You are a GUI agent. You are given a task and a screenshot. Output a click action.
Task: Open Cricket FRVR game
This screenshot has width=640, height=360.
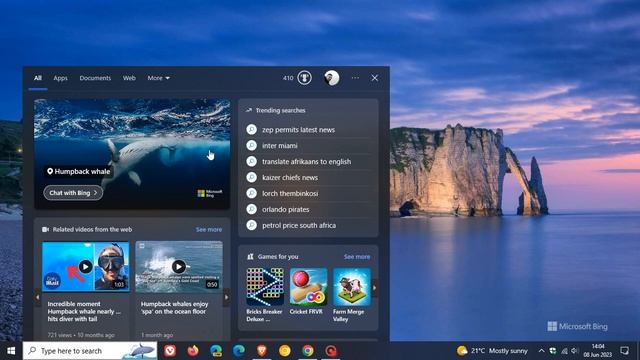pos(308,291)
